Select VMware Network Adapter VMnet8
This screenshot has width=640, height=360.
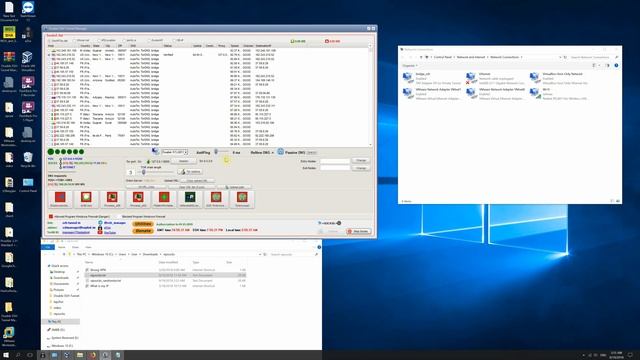pyautogui.click(x=496, y=93)
